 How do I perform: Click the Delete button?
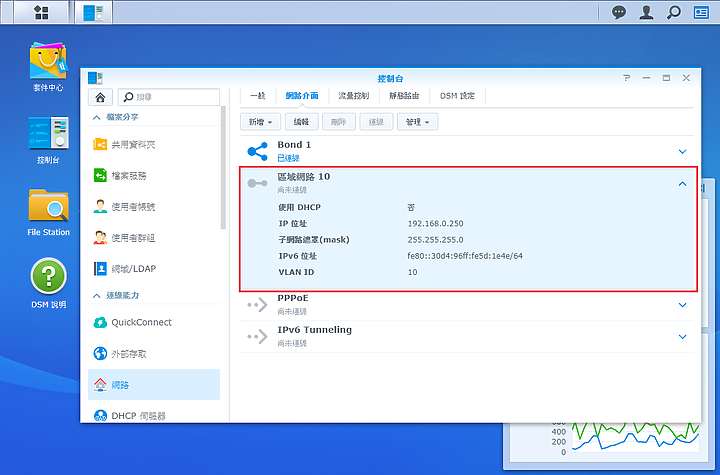[339, 122]
